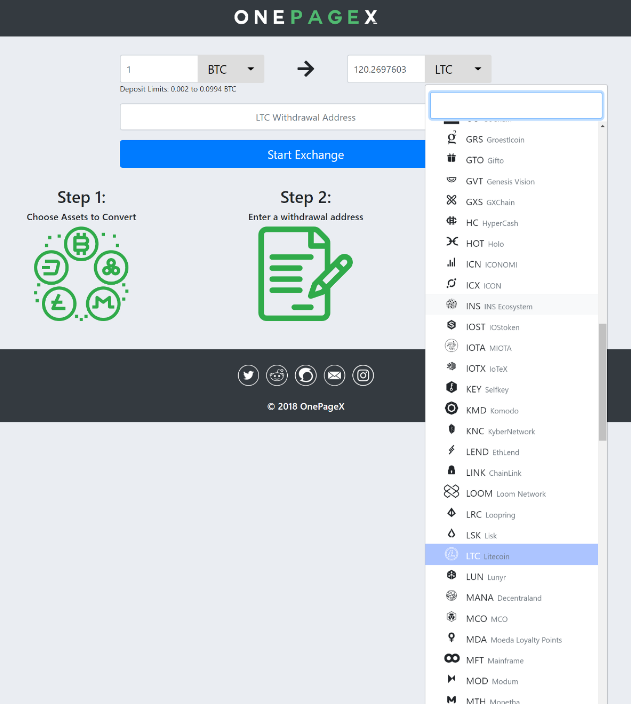Viewport: 631px width, 704px height.
Task: Click the 120.2697603 LTC amount field
Action: tap(386, 69)
